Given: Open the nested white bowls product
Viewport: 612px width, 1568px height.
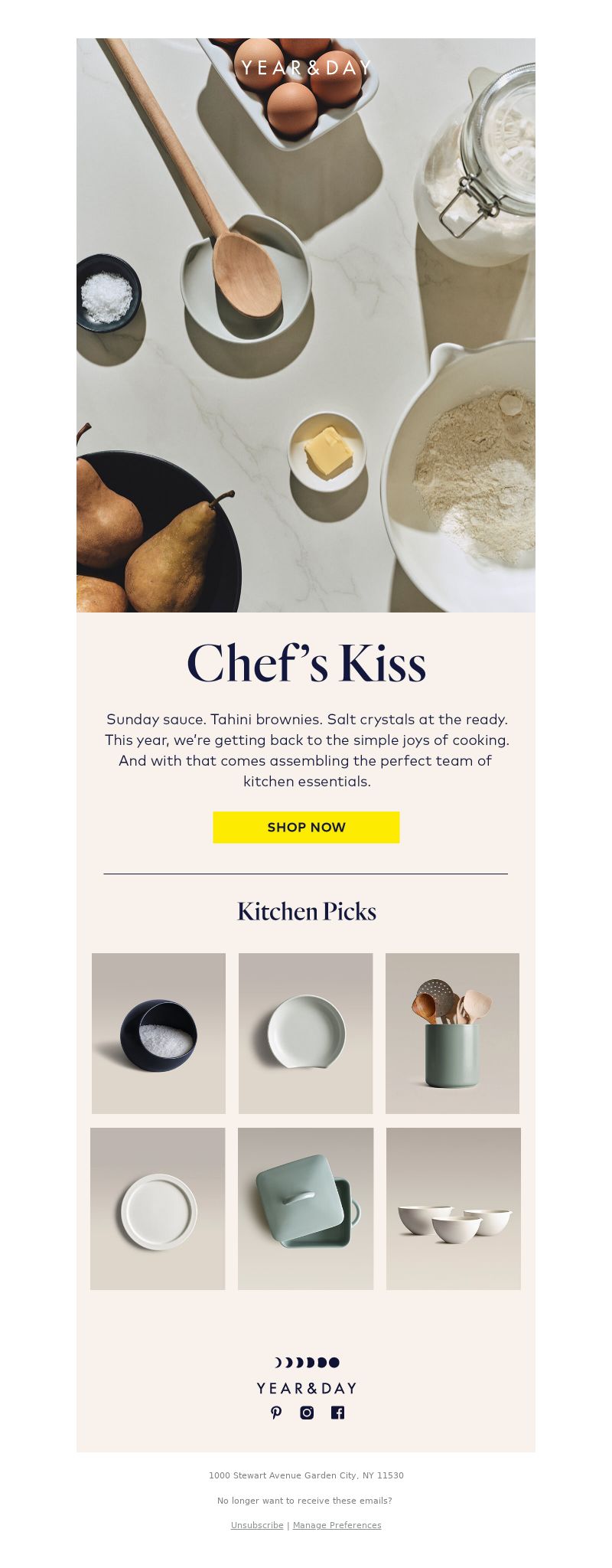Looking at the screenshot, I should pos(454,1208).
